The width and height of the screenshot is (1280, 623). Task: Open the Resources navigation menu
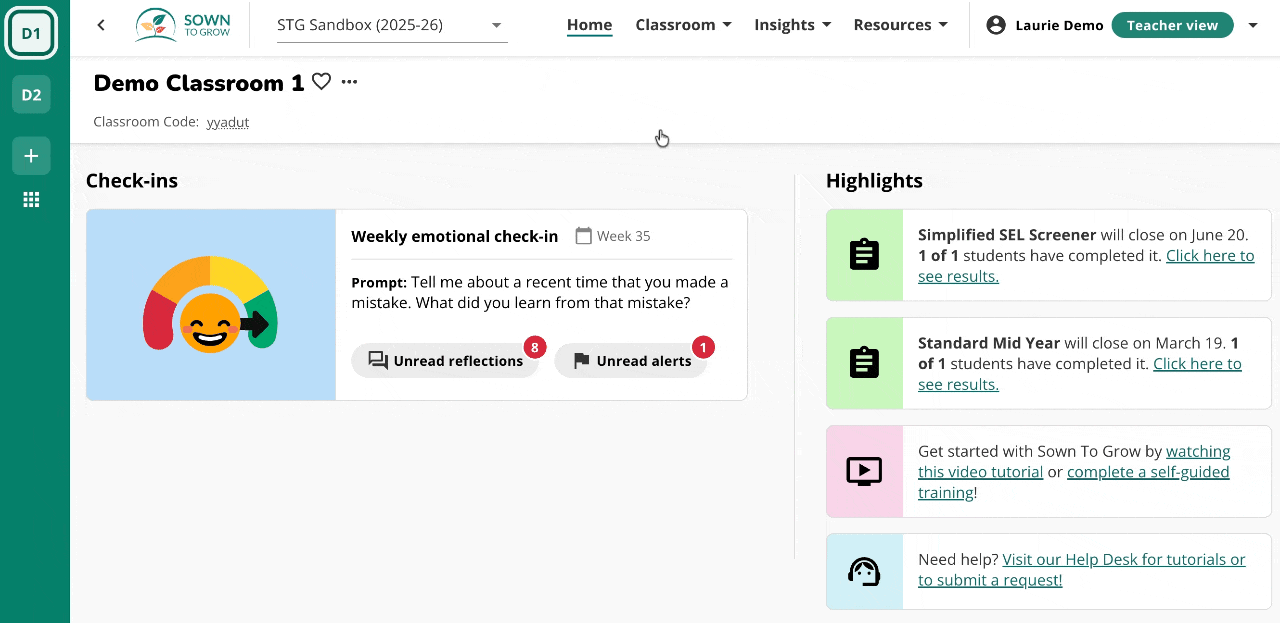click(900, 25)
